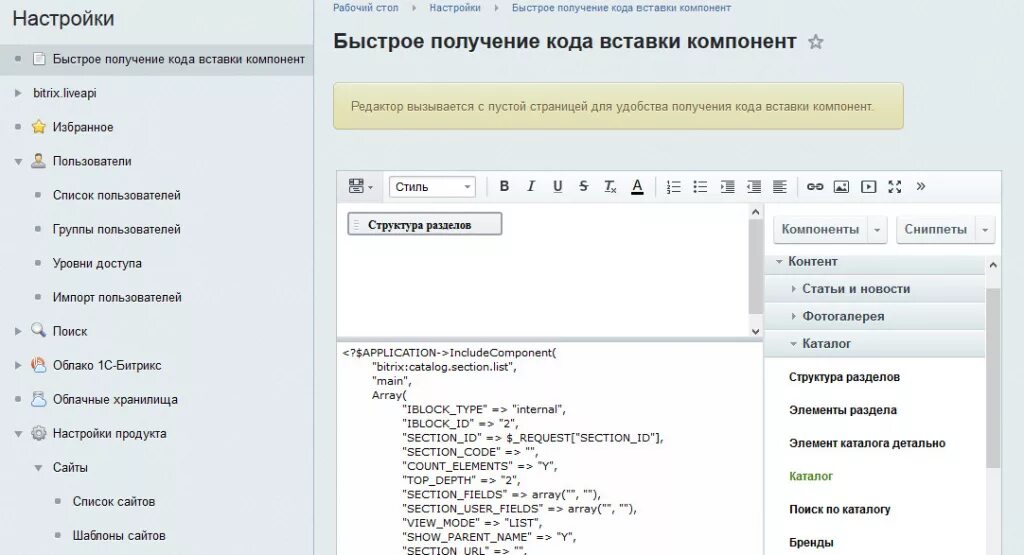Open Уровни доступа
Viewport: 1024px width, 555px height.
click(97, 263)
